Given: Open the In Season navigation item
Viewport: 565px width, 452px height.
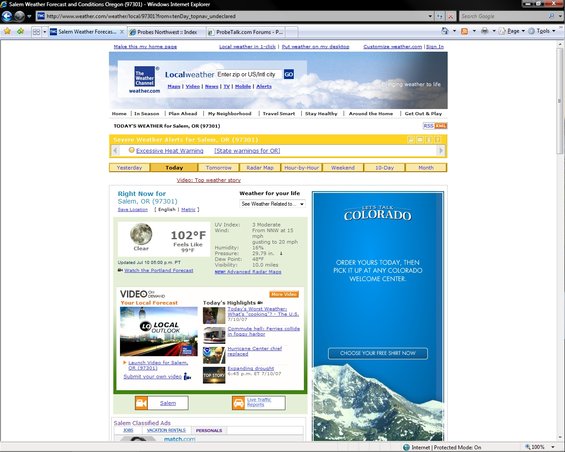Looking at the screenshot, I should click(x=146, y=114).
